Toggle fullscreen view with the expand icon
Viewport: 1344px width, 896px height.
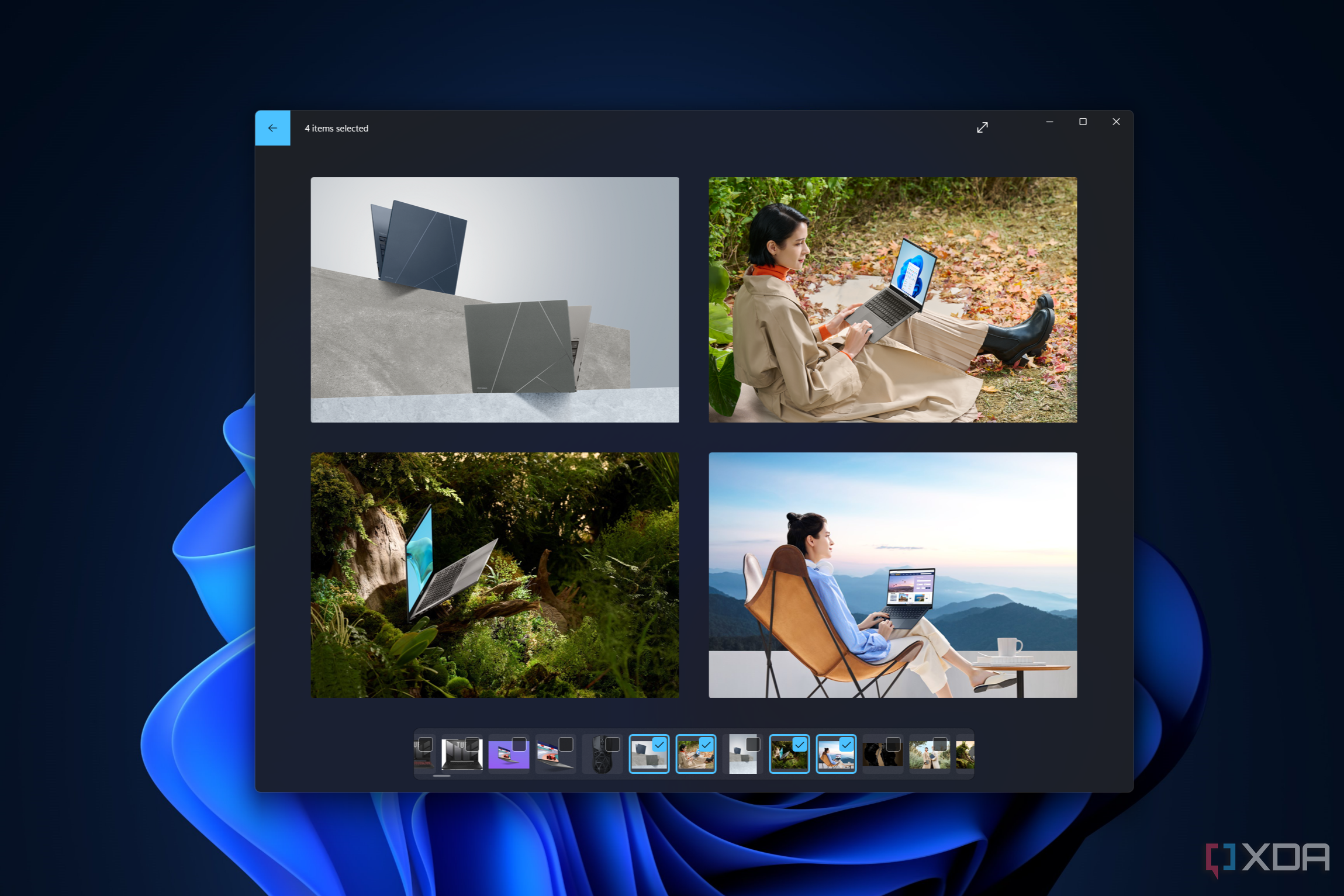pos(982,127)
